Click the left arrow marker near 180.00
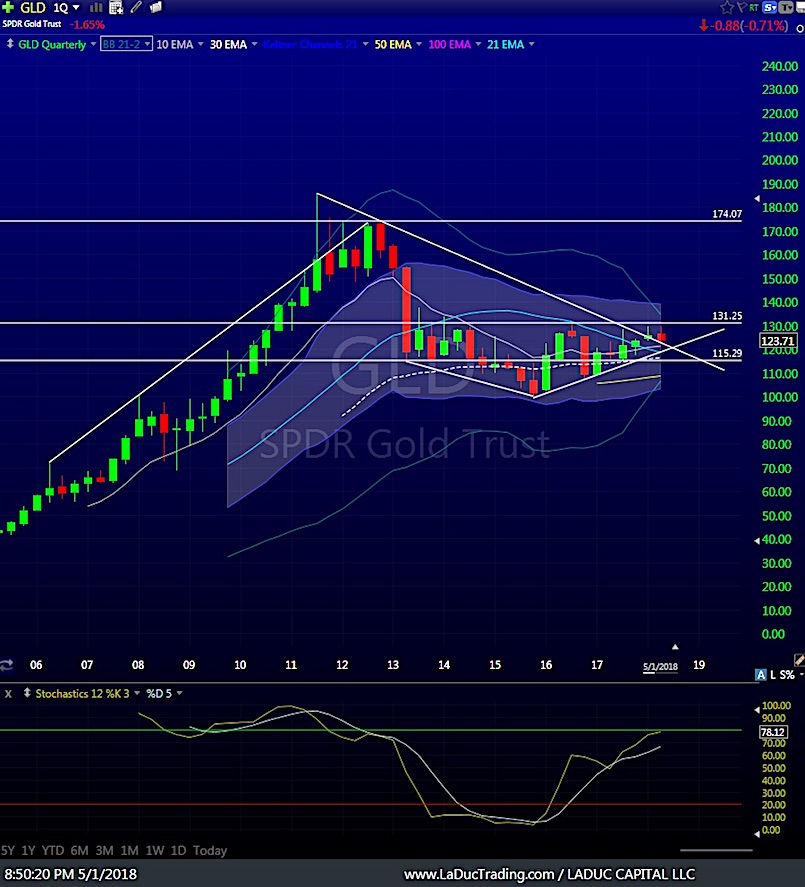Viewport: 805px width, 887px height. [x=757, y=199]
